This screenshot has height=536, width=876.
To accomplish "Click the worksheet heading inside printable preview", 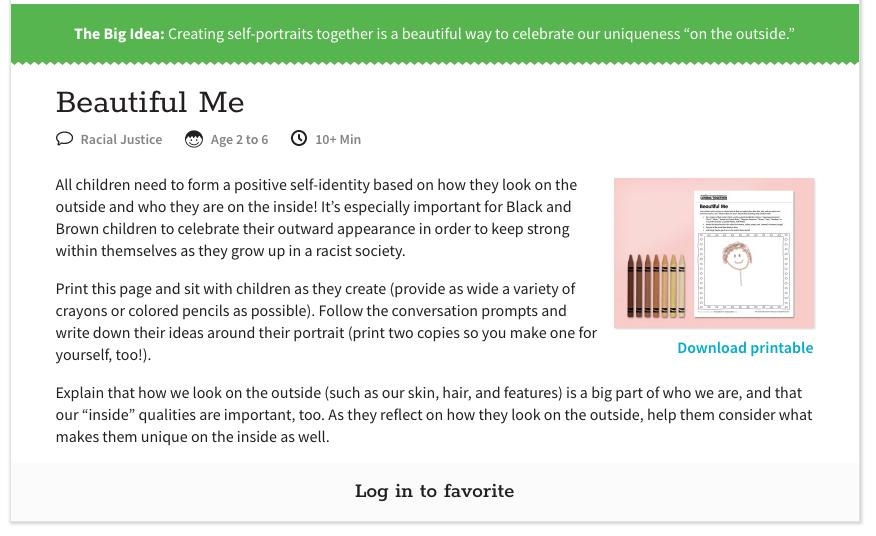I will click(714, 206).
